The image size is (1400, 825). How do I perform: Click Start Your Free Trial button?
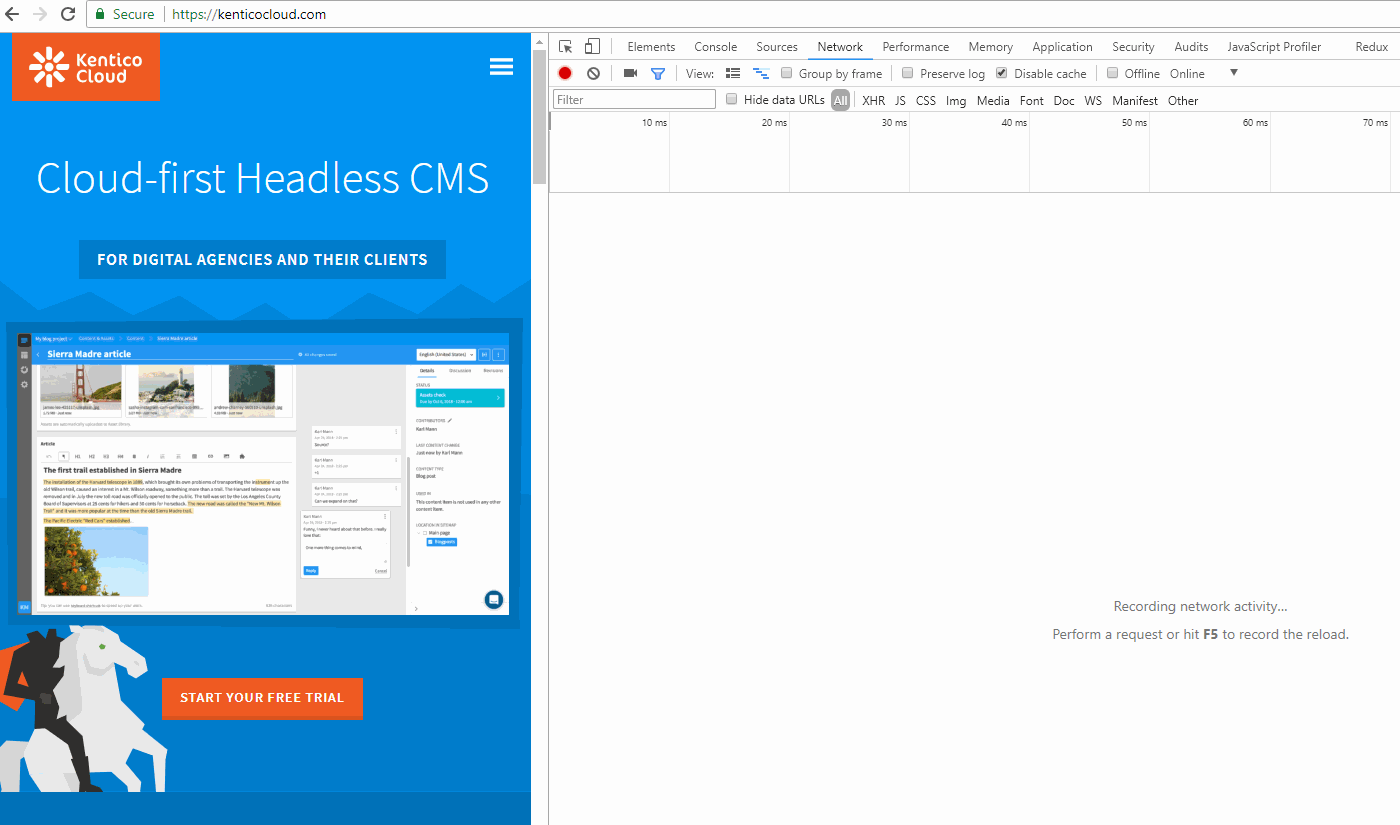point(262,698)
